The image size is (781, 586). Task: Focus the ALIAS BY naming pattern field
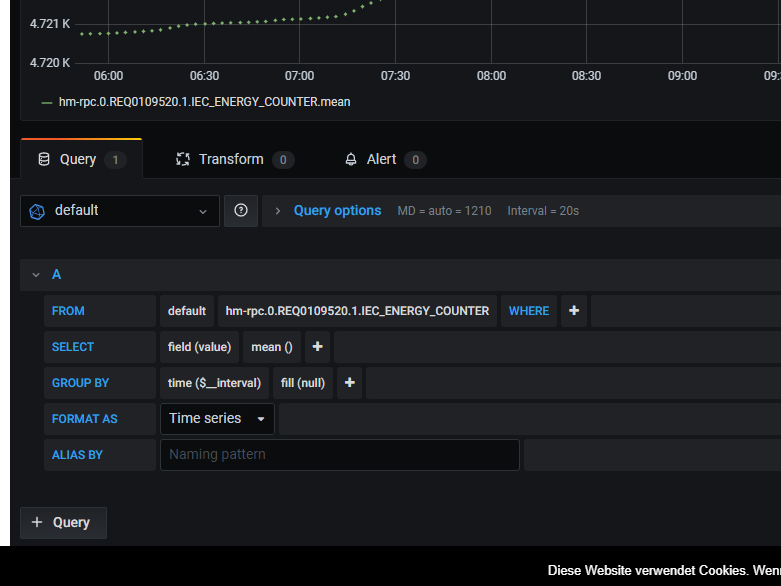(x=340, y=455)
